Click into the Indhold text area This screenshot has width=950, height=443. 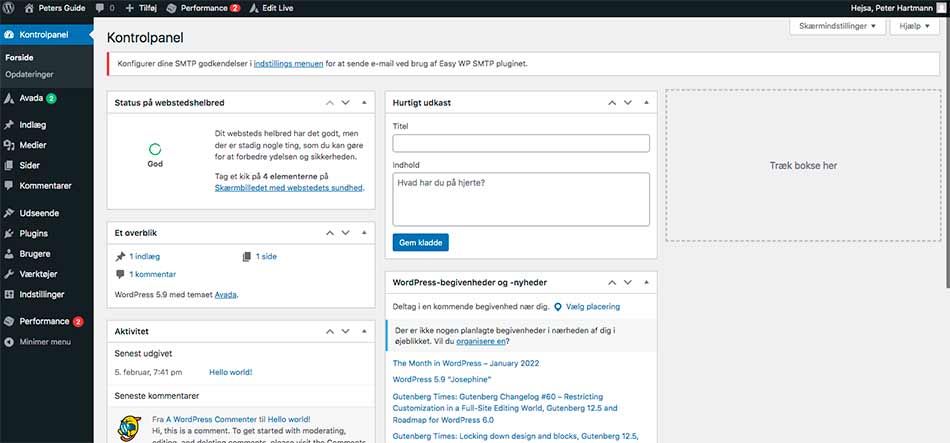pos(521,199)
